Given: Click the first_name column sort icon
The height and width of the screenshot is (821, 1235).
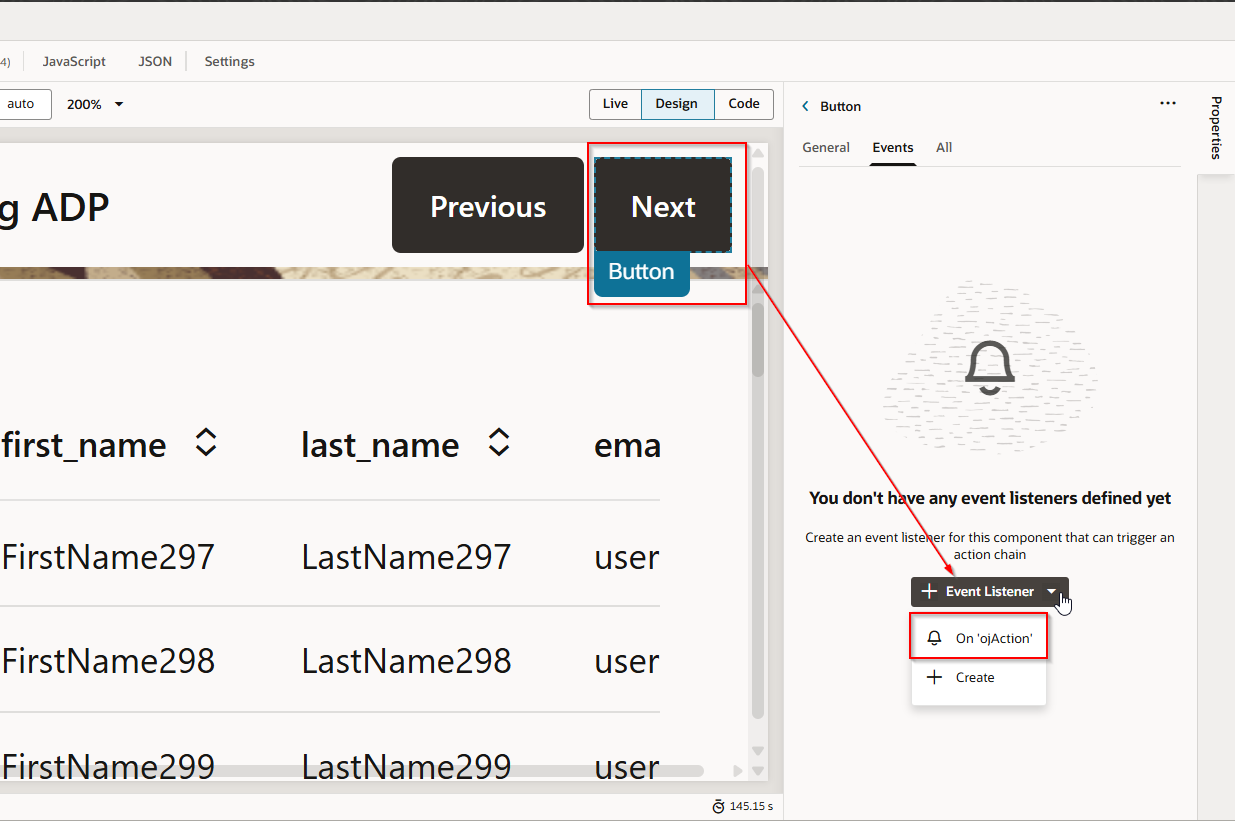Looking at the screenshot, I should [206, 443].
